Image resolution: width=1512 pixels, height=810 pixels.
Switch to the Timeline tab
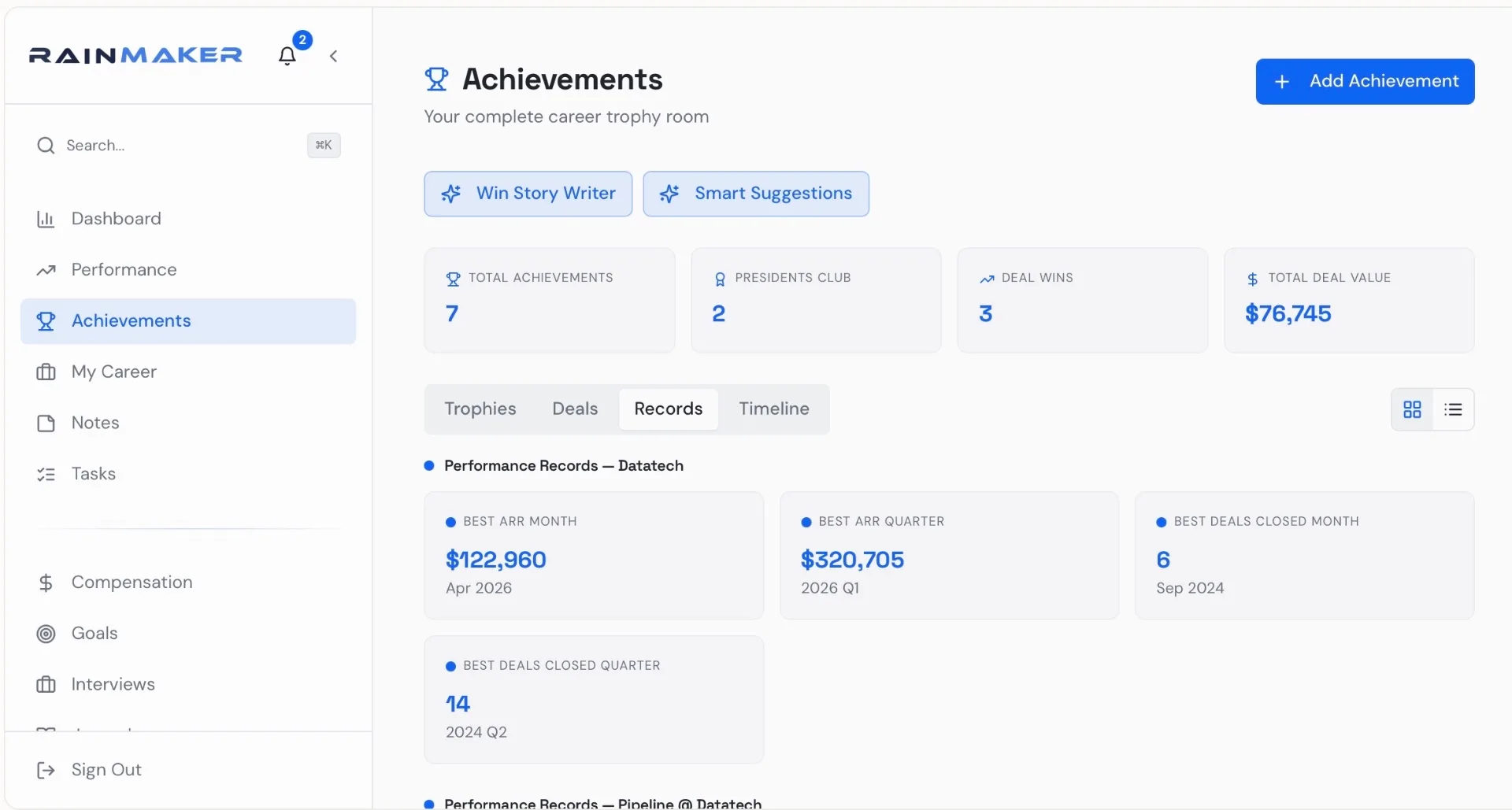point(774,409)
